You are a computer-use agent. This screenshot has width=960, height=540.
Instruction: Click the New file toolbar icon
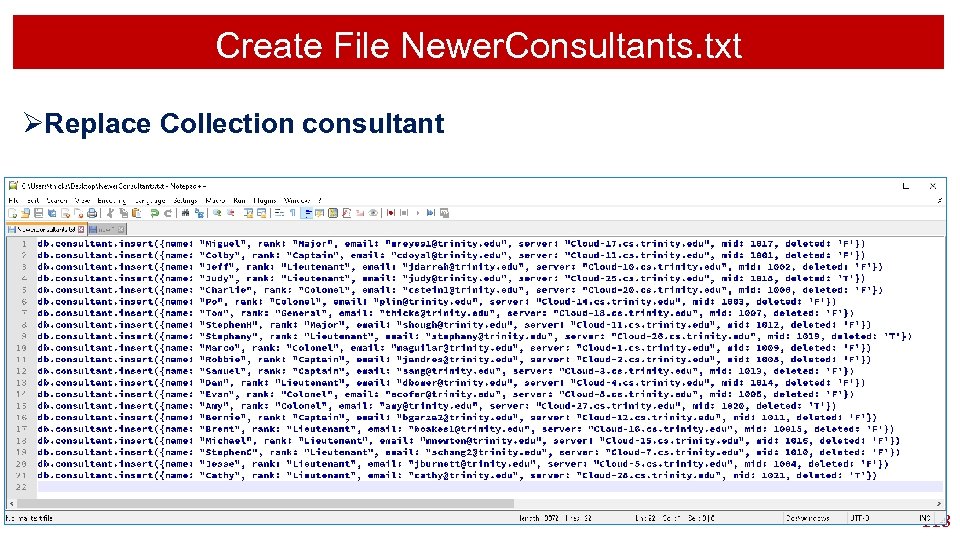click(12, 213)
